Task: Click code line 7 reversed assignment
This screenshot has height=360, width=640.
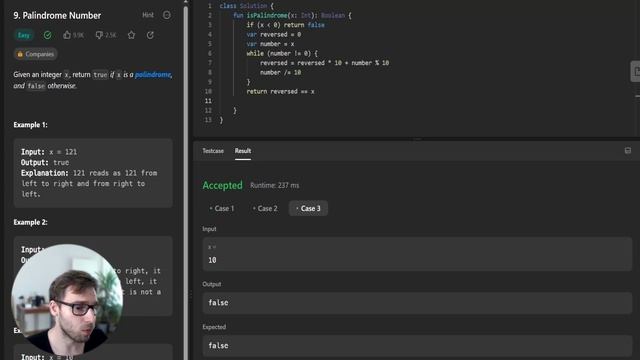Action: 324,63
